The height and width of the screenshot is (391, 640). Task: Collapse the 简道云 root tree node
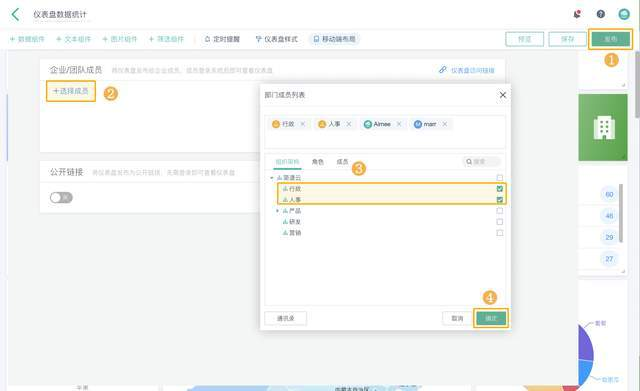click(x=272, y=178)
